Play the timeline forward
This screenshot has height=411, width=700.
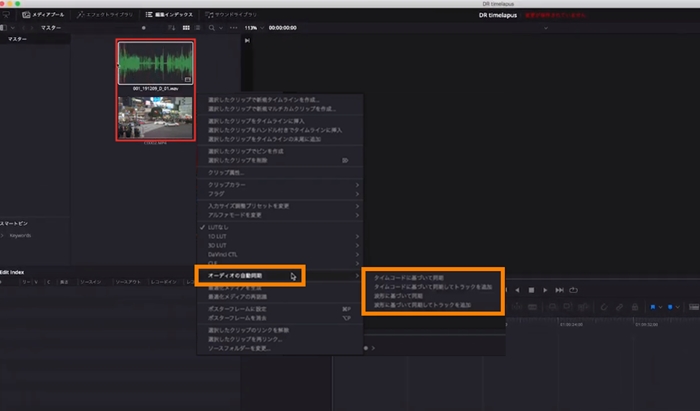click(545, 290)
